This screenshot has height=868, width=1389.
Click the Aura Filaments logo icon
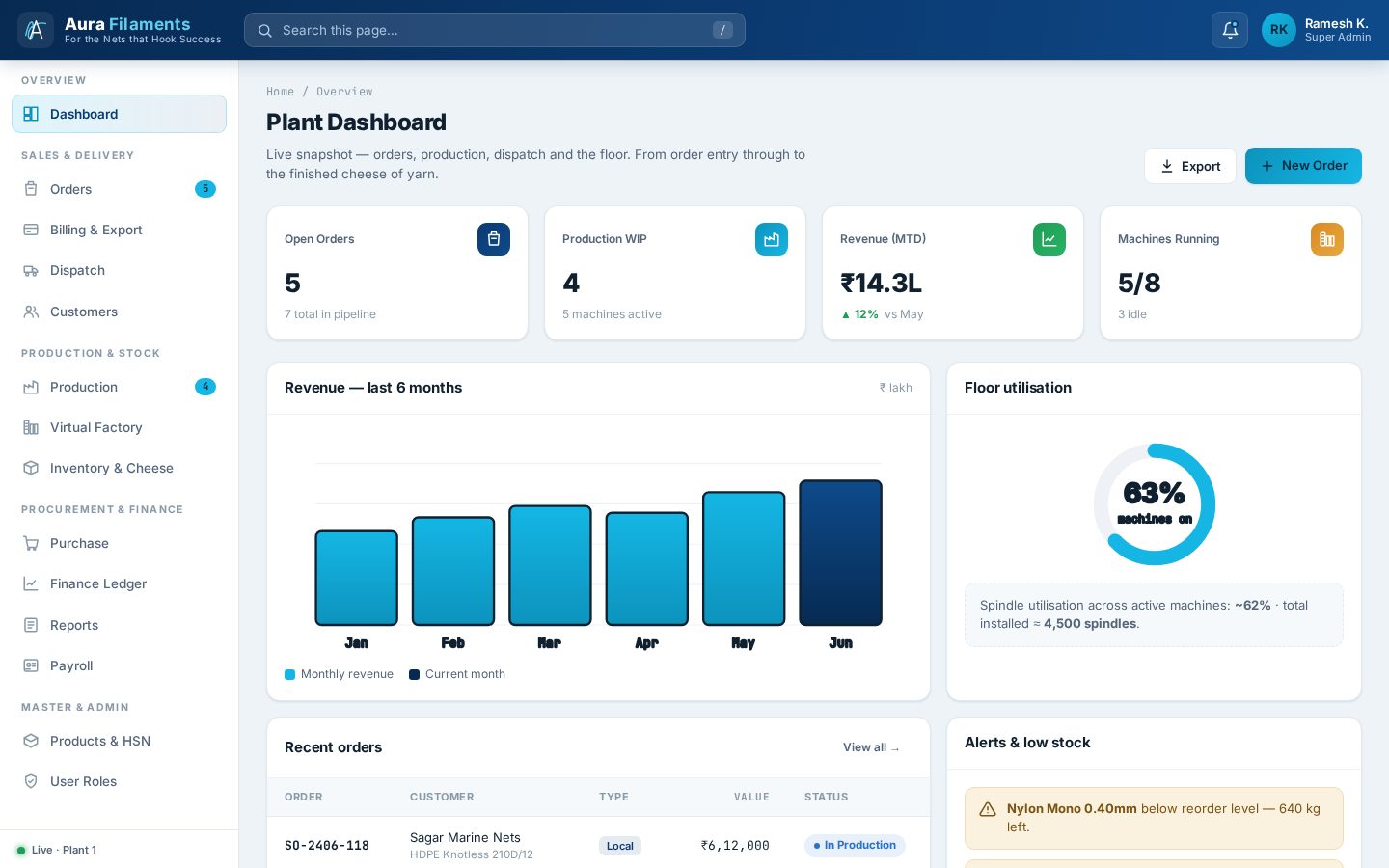[x=36, y=30]
